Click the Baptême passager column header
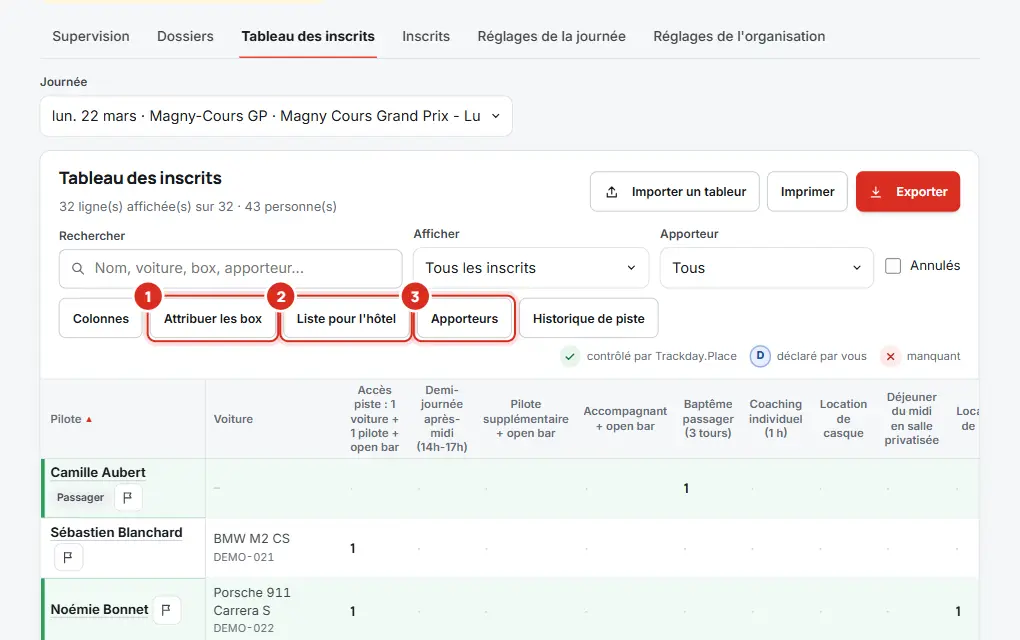Viewport: 1020px width, 640px height. click(708, 419)
